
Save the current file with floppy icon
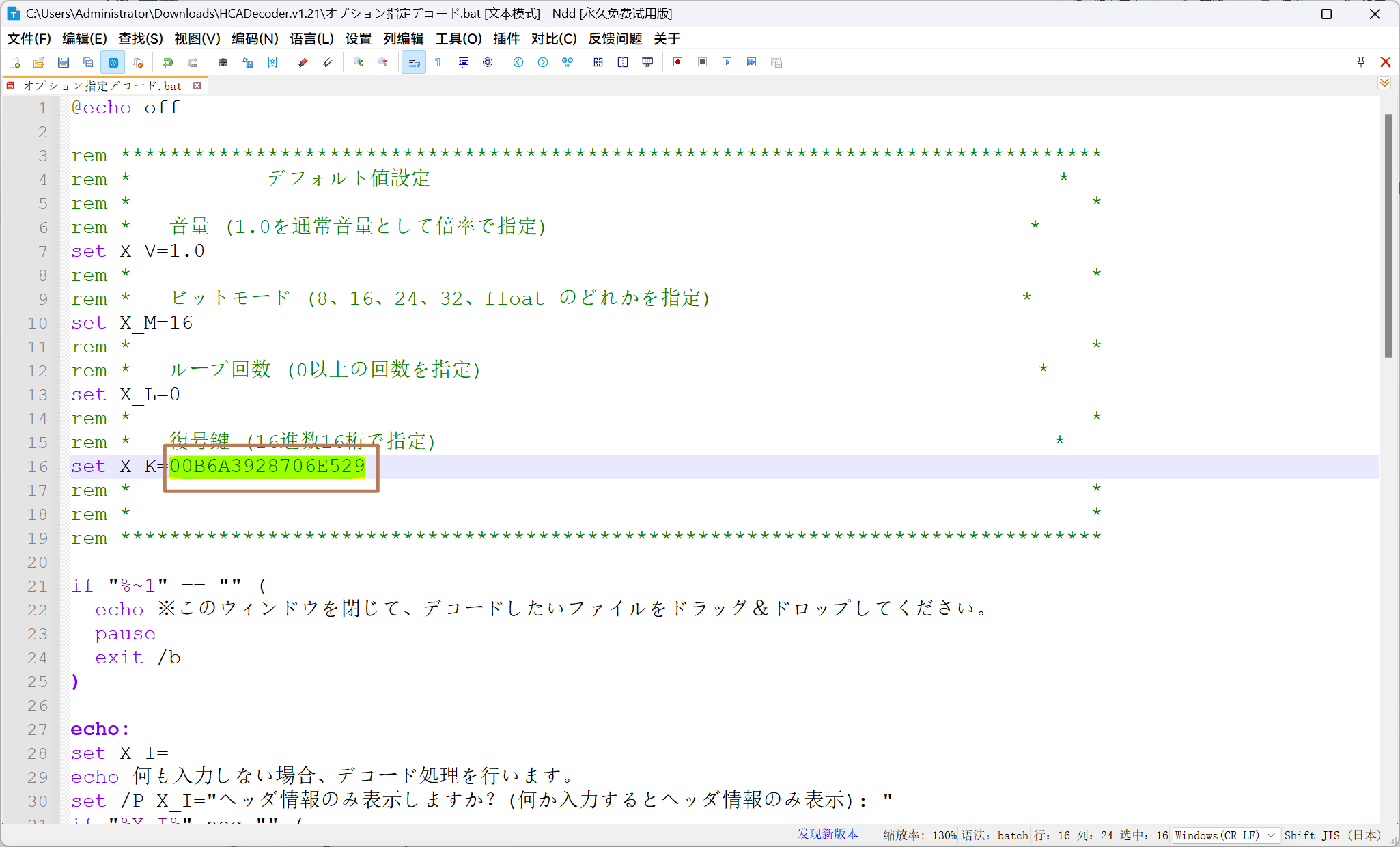pos(64,62)
